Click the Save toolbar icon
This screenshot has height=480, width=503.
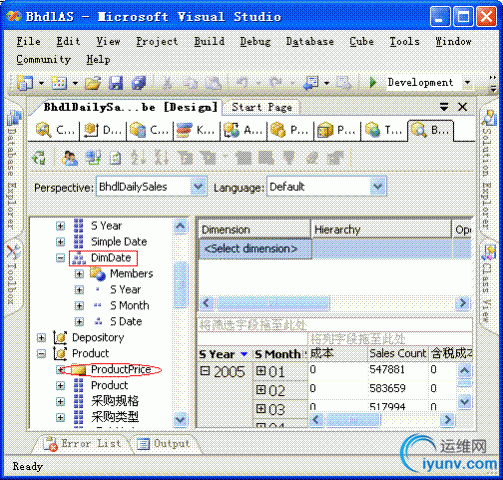click(115, 82)
